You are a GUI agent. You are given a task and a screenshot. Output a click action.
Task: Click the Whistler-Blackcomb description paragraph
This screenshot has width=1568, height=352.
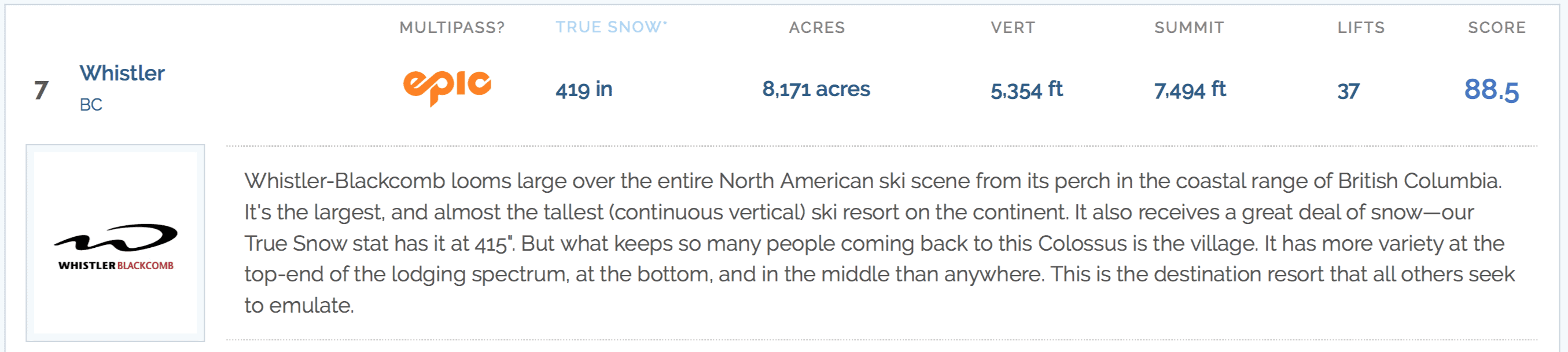click(x=879, y=243)
